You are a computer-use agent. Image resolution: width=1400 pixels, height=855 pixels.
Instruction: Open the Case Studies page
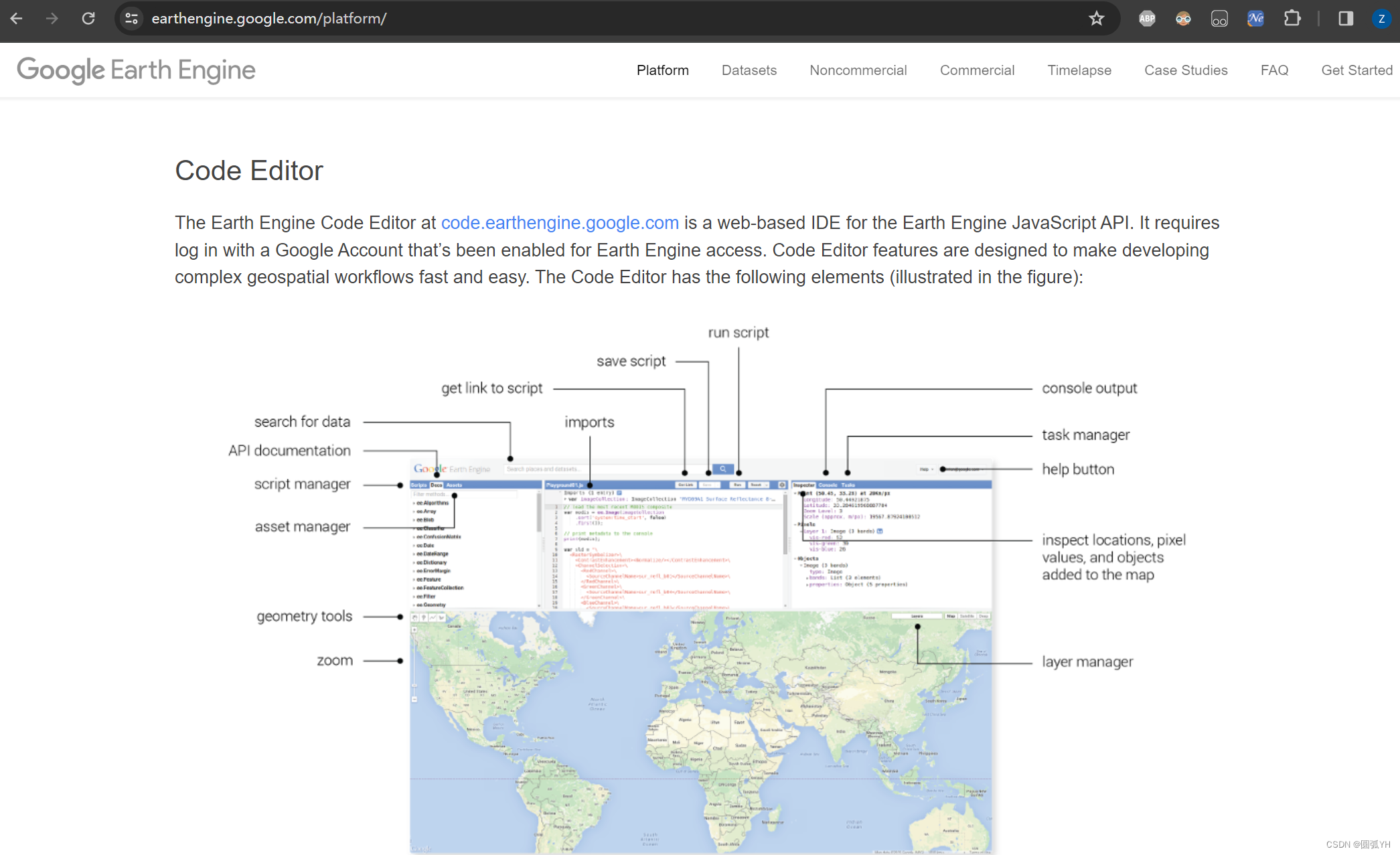[x=1185, y=70]
